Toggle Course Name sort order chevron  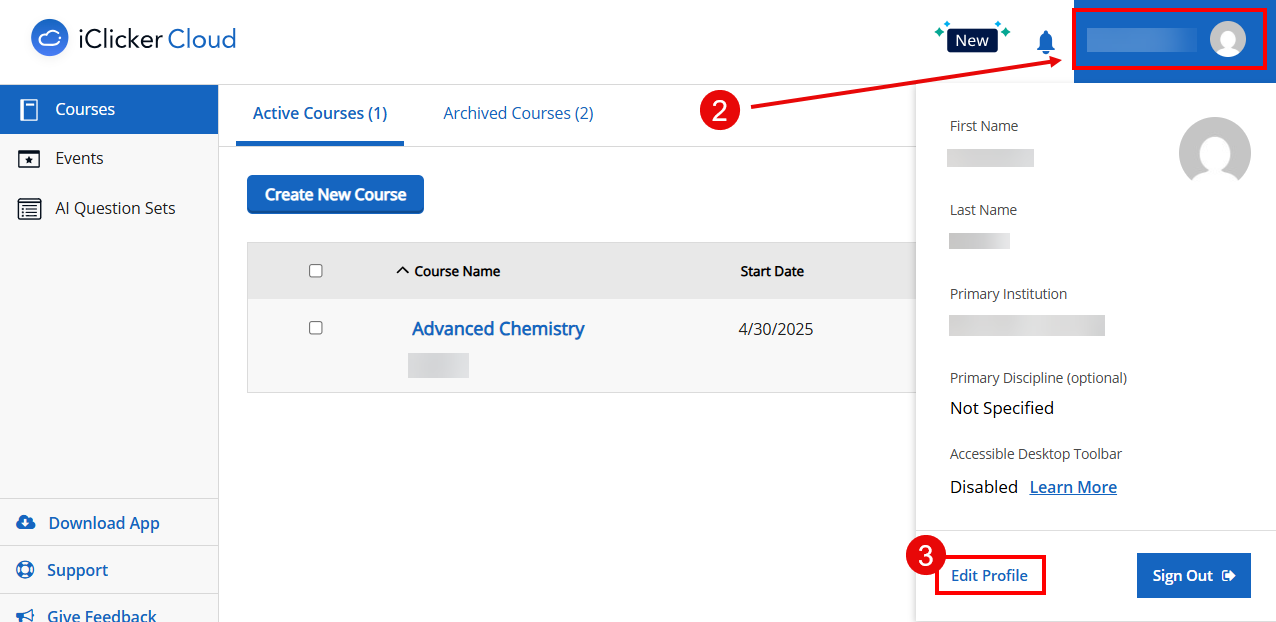coord(402,269)
